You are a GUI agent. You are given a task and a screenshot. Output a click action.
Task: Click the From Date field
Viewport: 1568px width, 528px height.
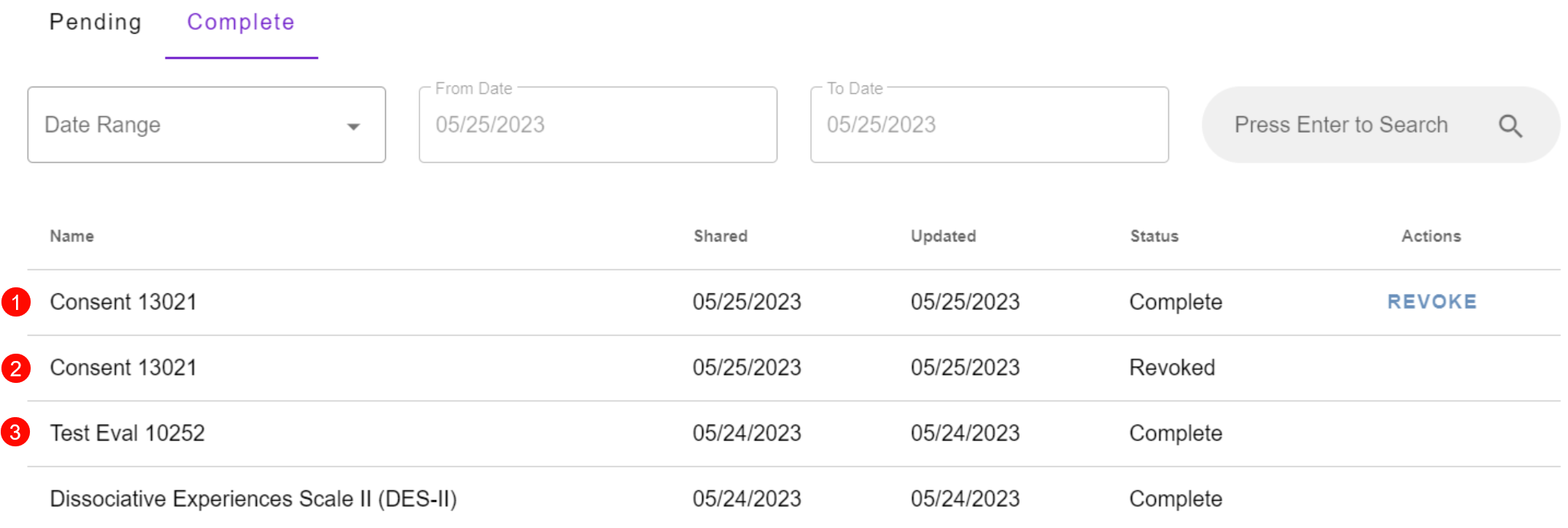click(x=598, y=125)
